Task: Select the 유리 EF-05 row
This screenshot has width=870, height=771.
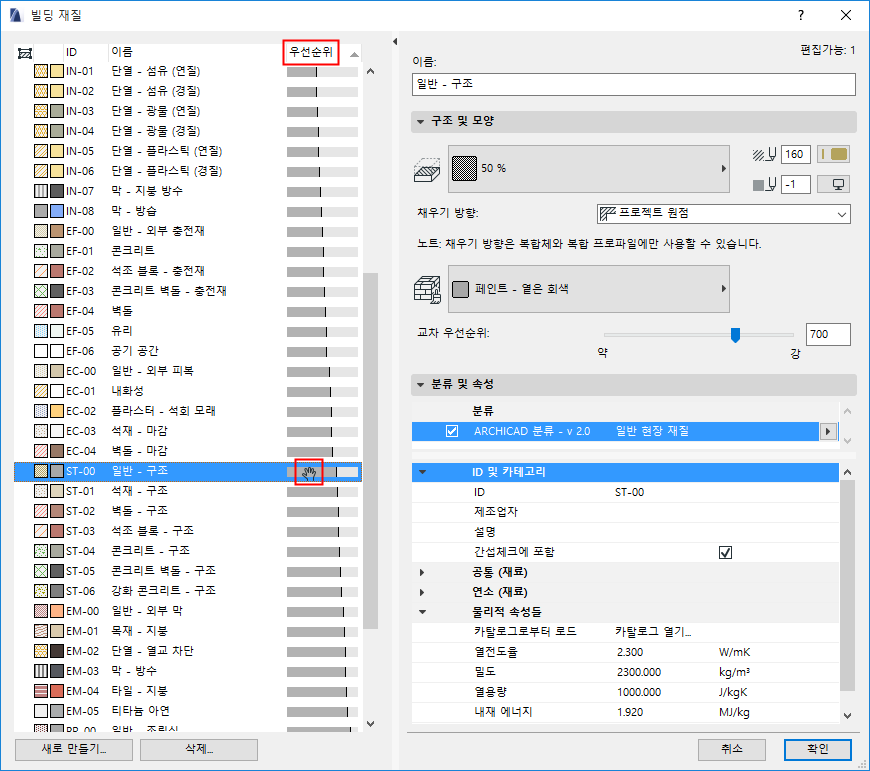Action: [x=188, y=331]
